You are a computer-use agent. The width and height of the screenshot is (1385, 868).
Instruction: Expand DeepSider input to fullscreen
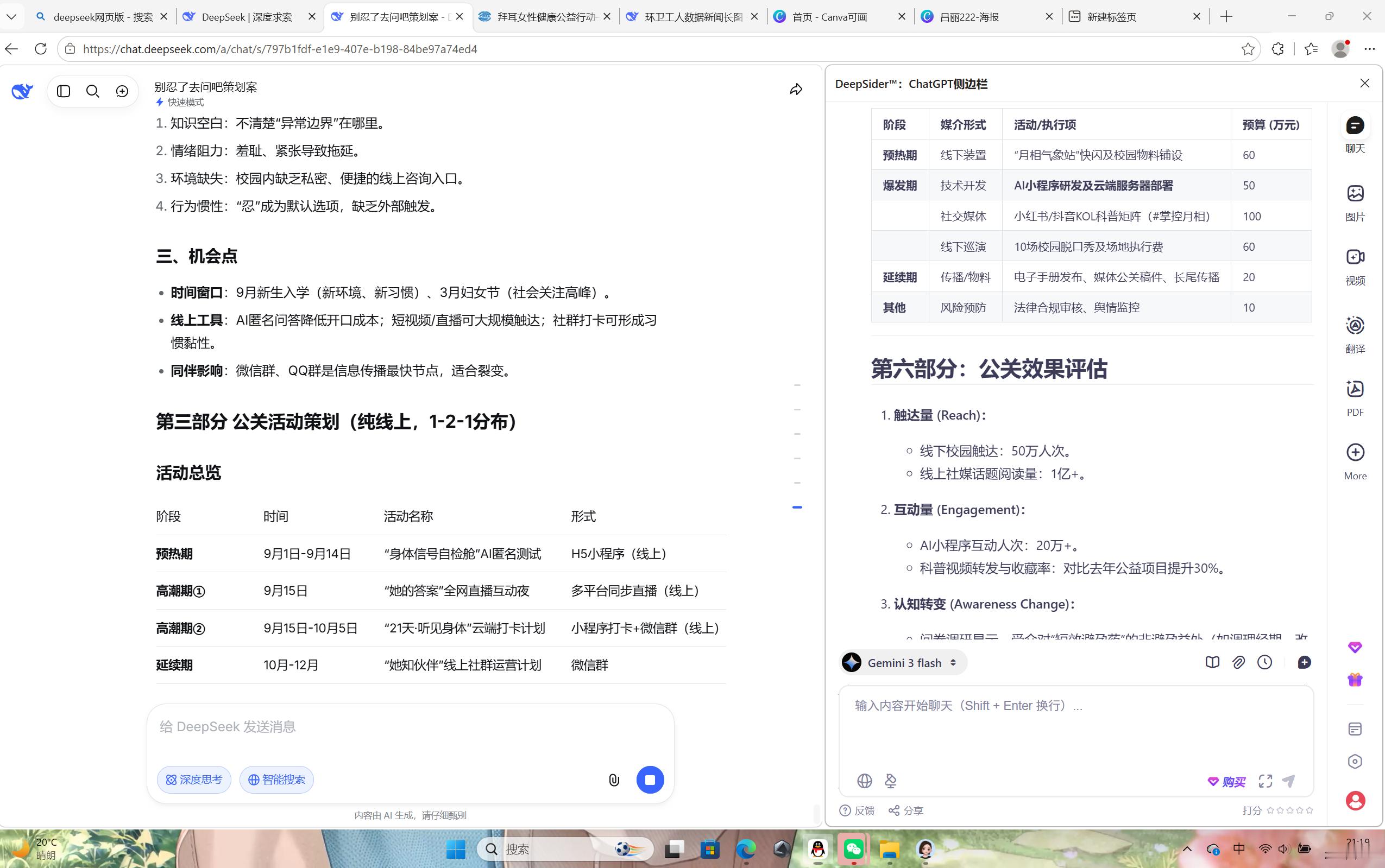1266,781
